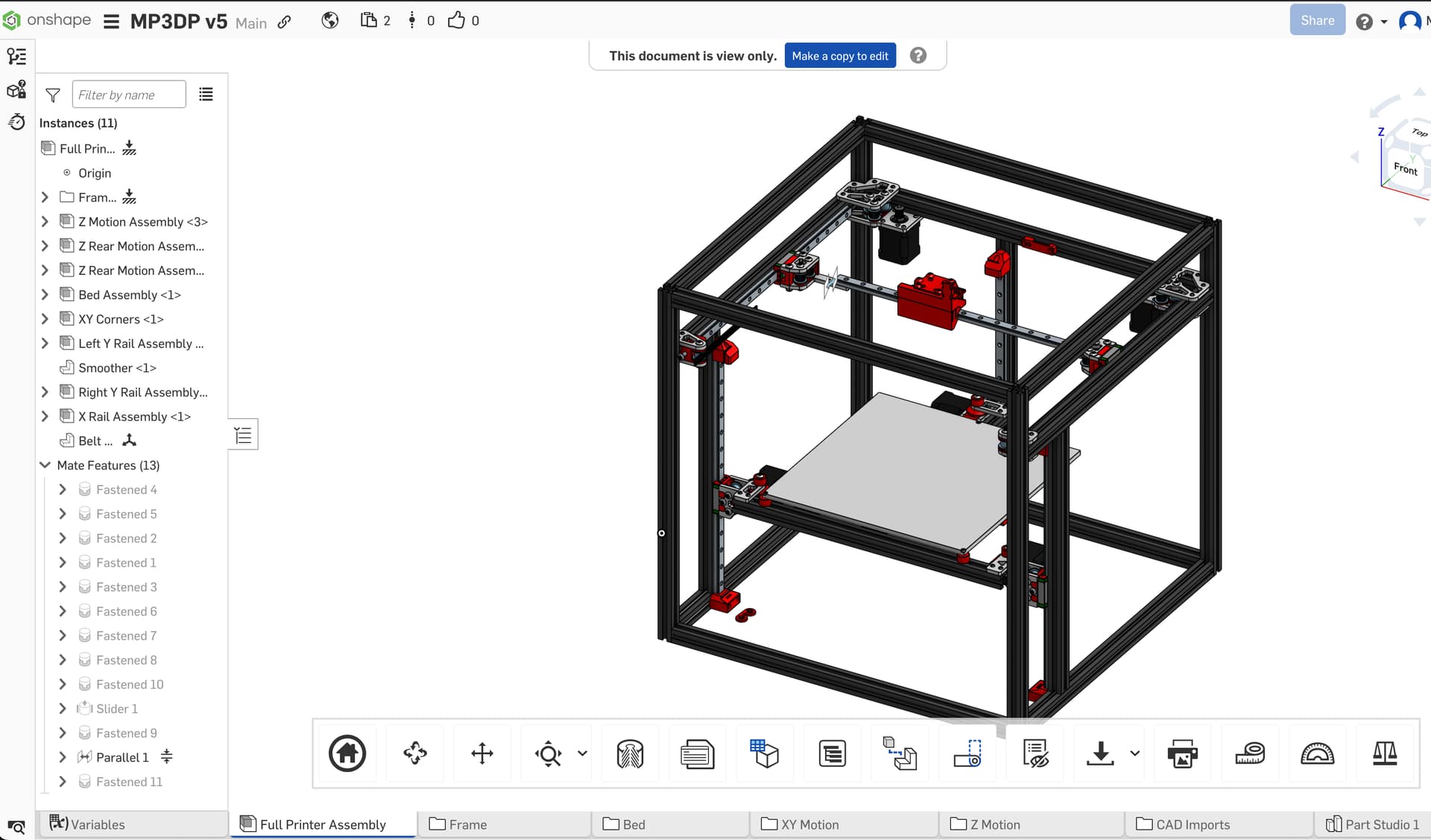This screenshot has width=1431, height=840.
Task: Click Make a copy to edit button
Action: point(840,56)
